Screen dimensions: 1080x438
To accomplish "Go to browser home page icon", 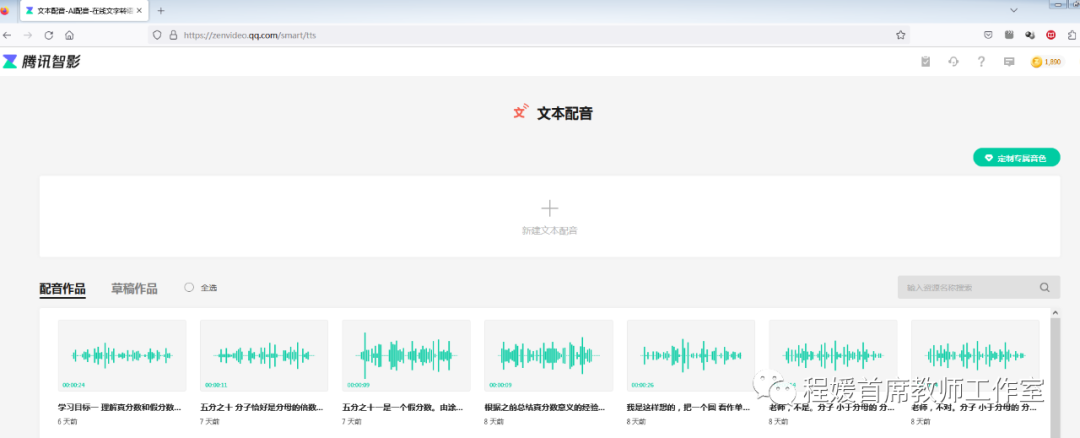I will 69,35.
